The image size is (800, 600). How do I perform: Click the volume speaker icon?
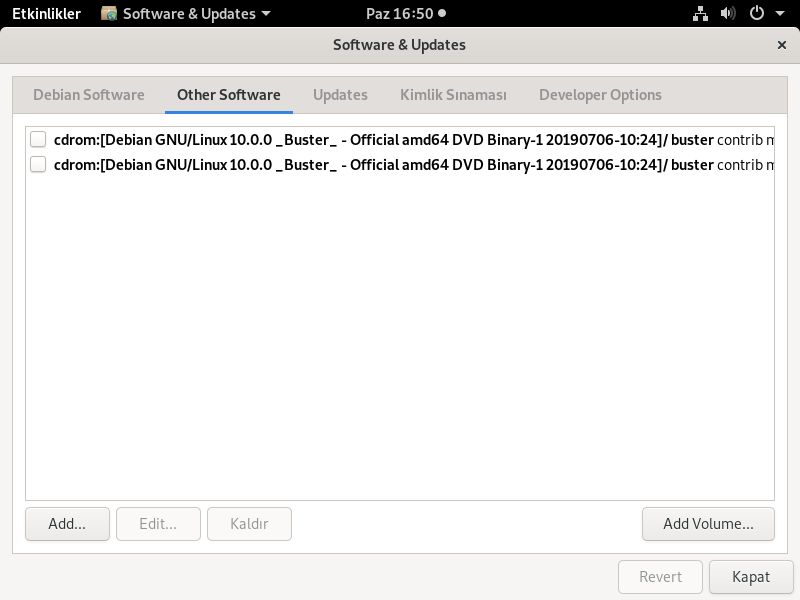click(x=728, y=14)
